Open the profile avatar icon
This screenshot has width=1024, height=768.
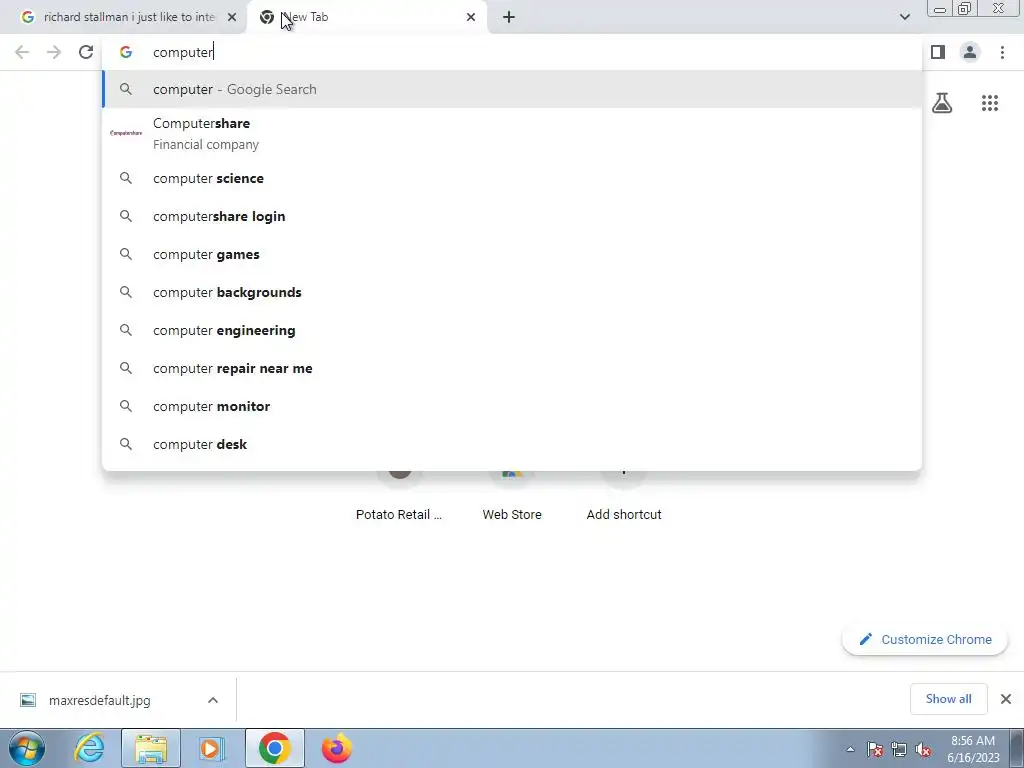[x=970, y=52]
